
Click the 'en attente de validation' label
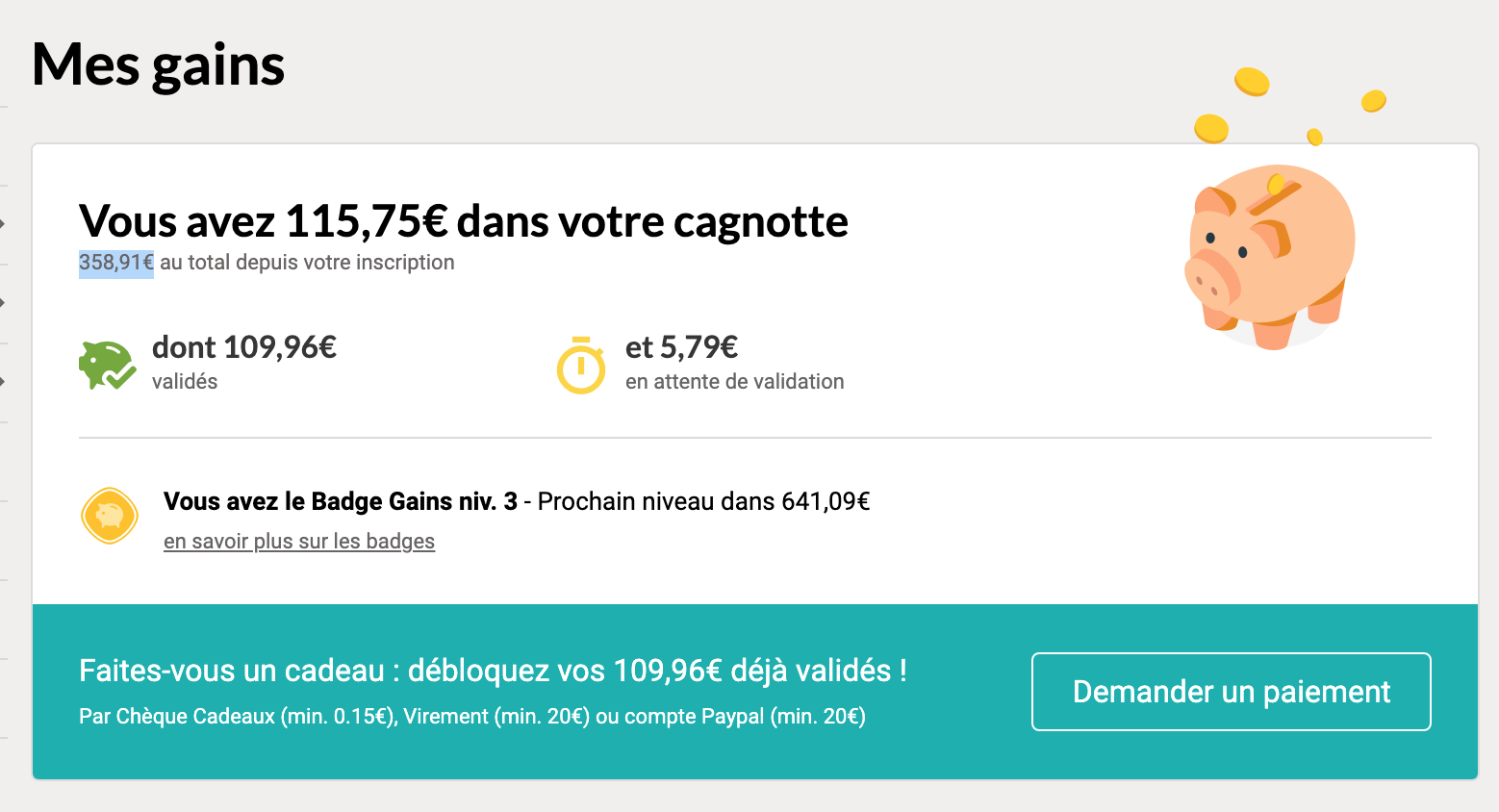[734, 382]
